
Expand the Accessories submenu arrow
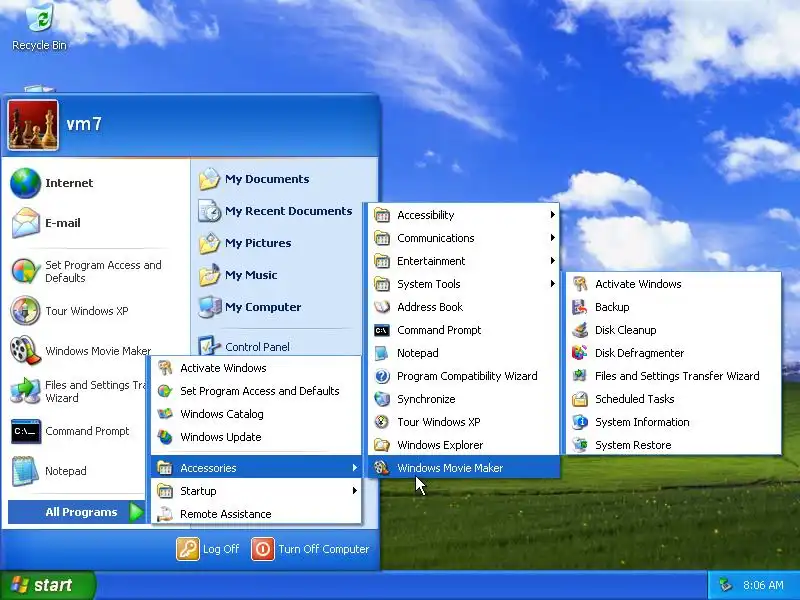[x=354, y=467]
